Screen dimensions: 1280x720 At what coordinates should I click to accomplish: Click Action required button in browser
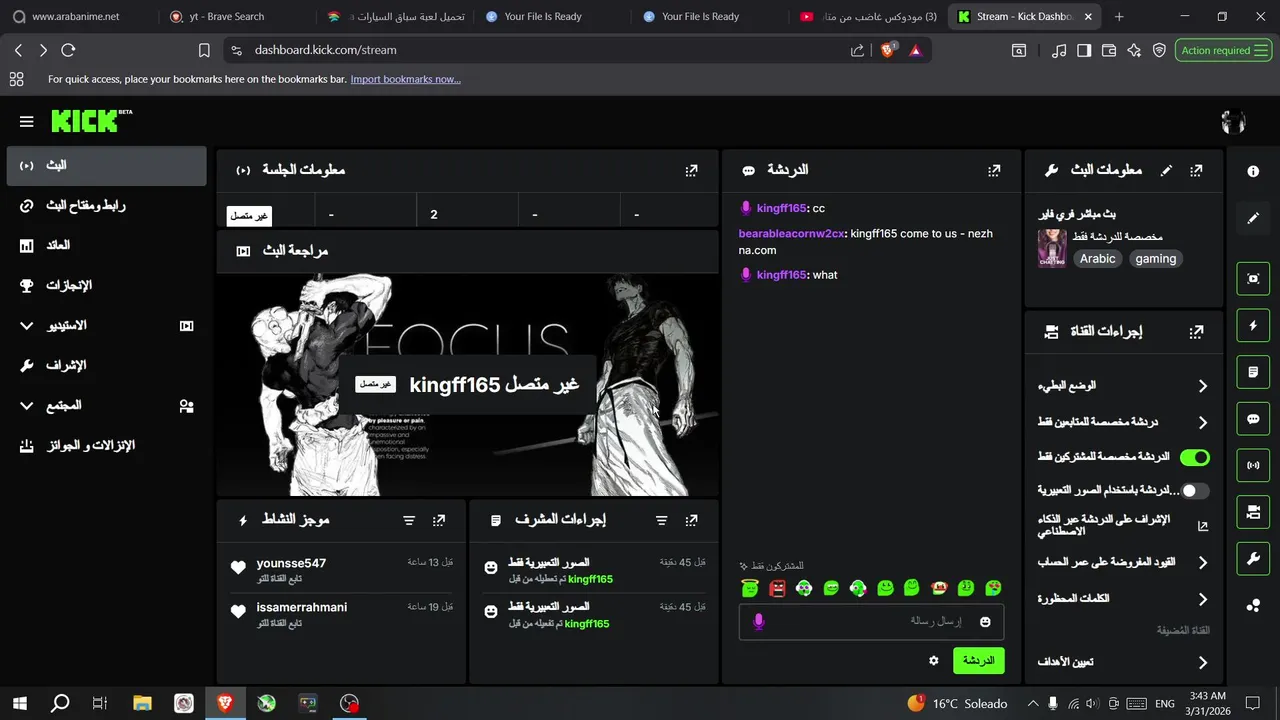[x=1223, y=50]
